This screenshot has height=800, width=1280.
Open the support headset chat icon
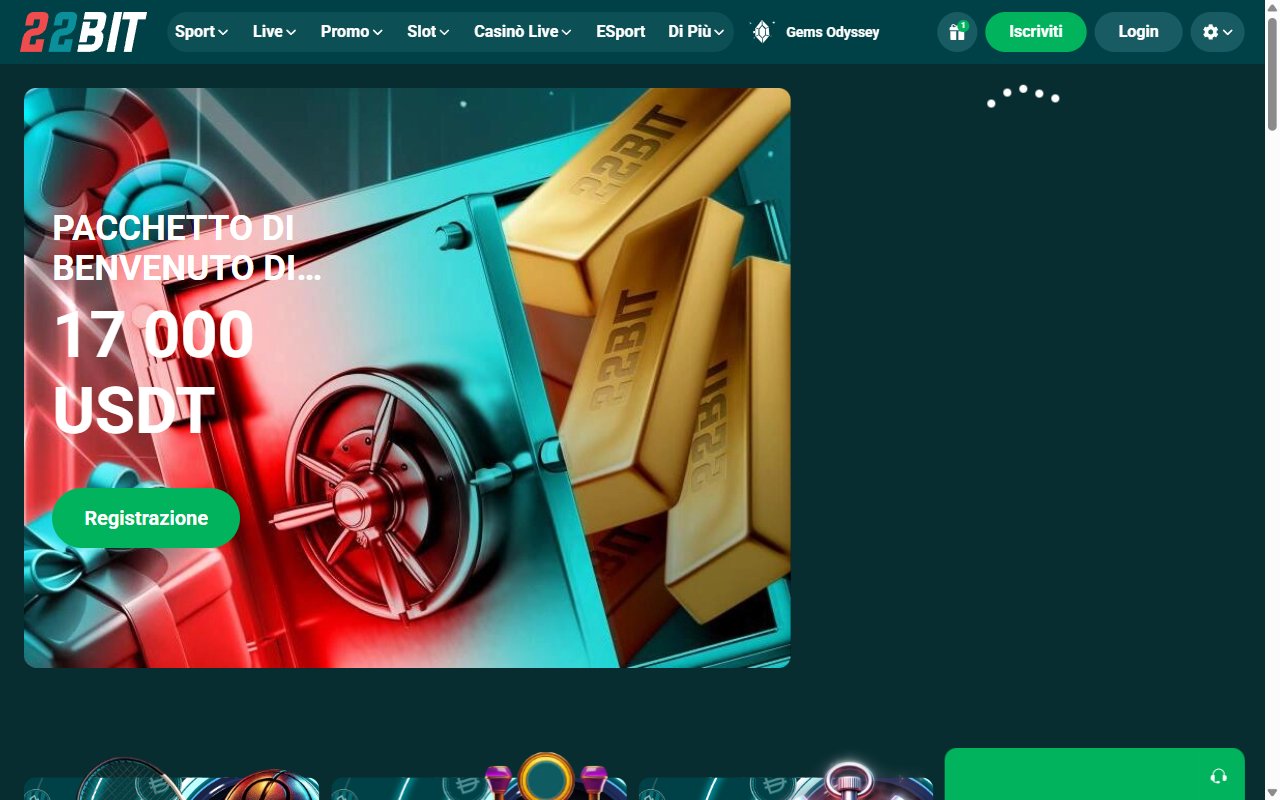click(1218, 776)
